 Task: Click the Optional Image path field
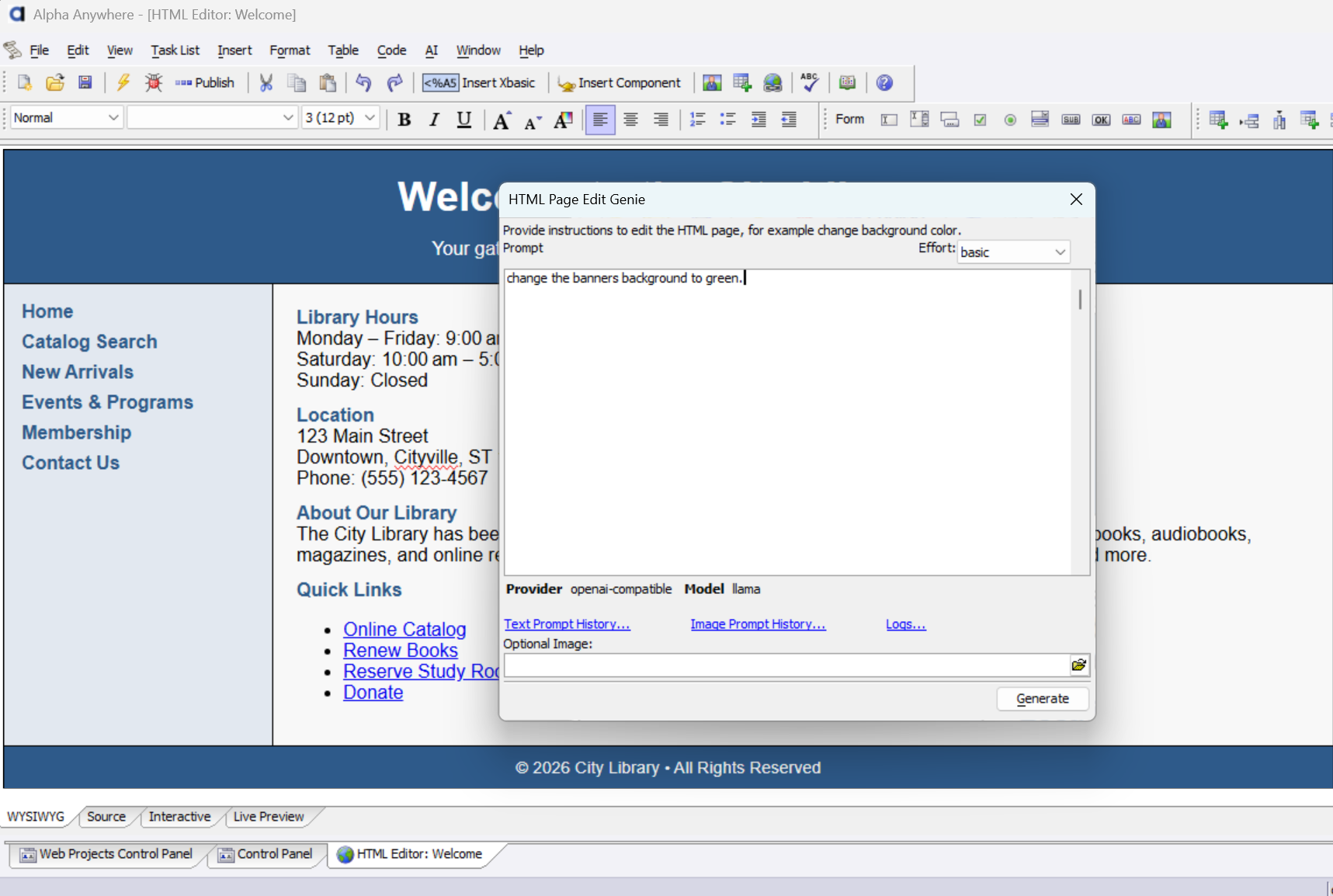pos(787,665)
